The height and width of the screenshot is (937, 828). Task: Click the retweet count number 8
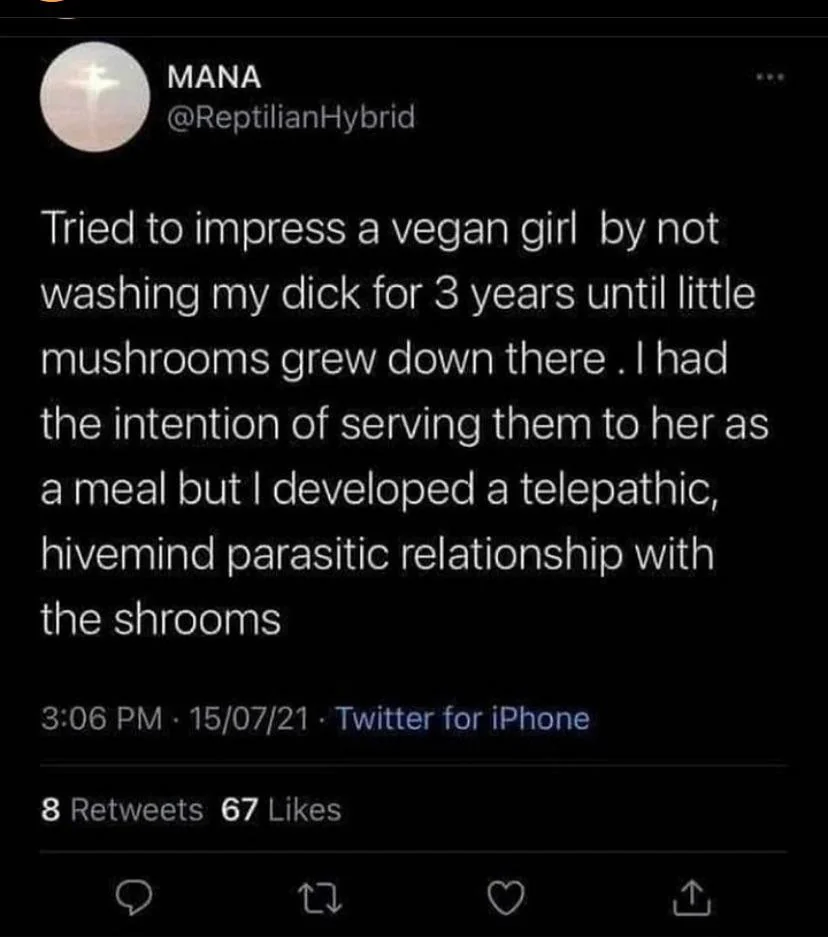pyautogui.click(x=48, y=809)
